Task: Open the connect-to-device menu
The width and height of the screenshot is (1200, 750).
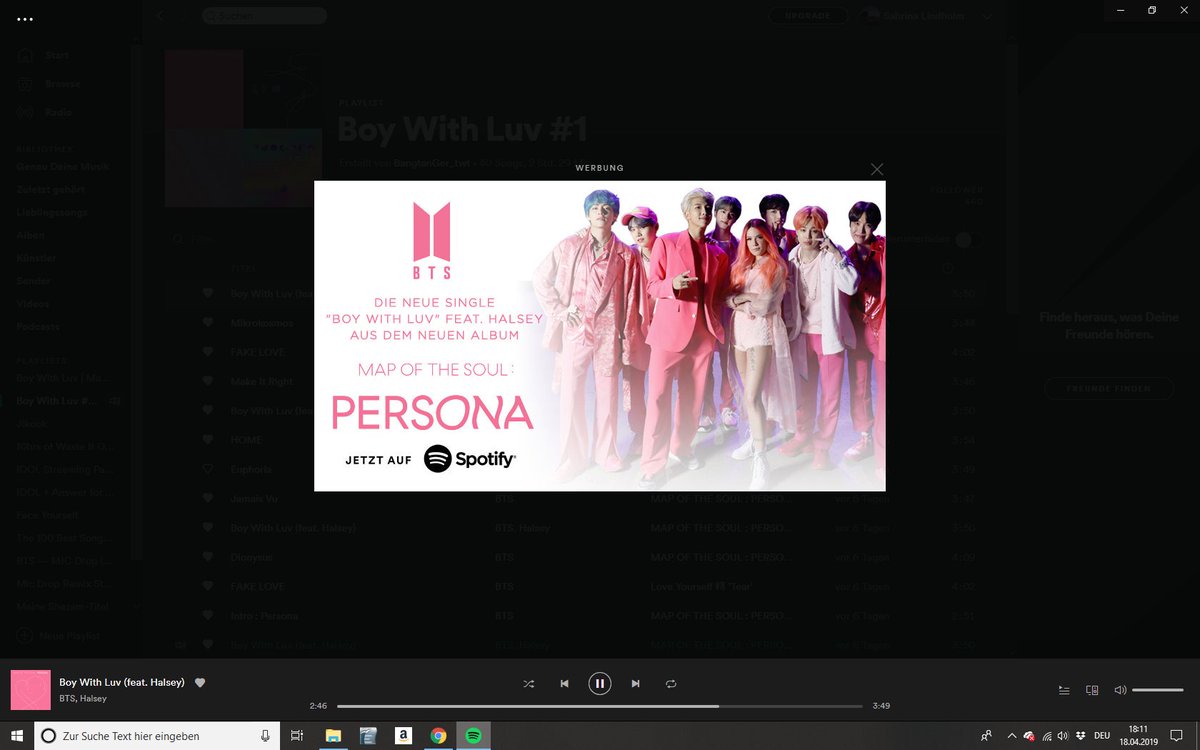Action: (x=1093, y=690)
